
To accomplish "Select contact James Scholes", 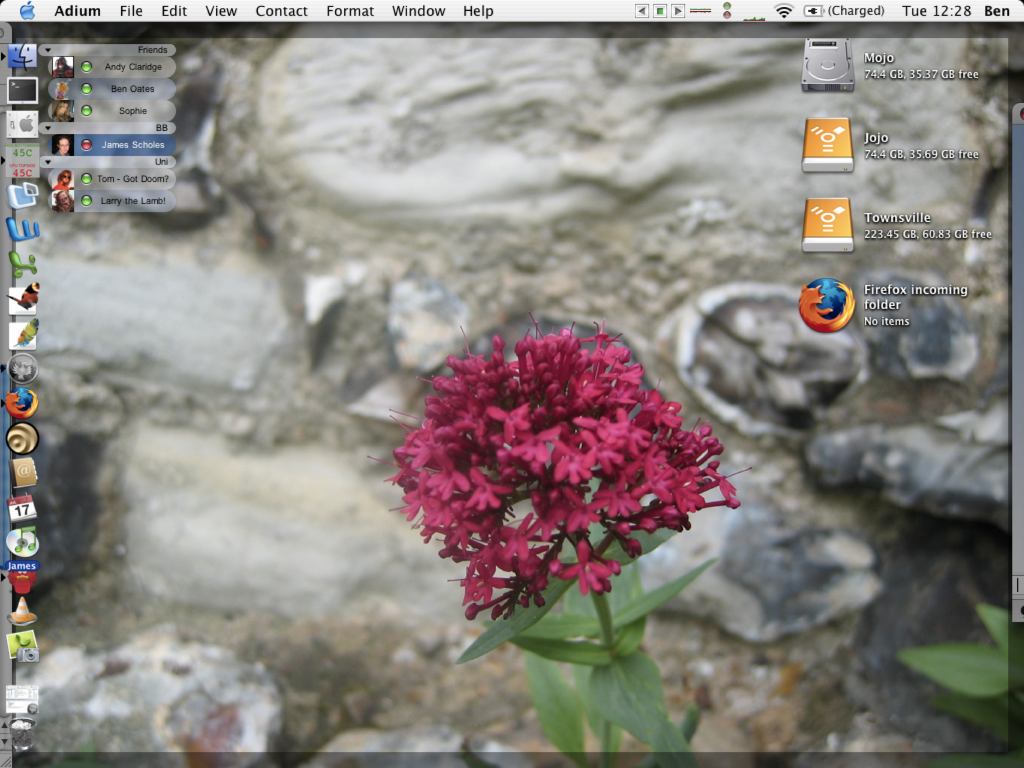I will pyautogui.click(x=112, y=145).
